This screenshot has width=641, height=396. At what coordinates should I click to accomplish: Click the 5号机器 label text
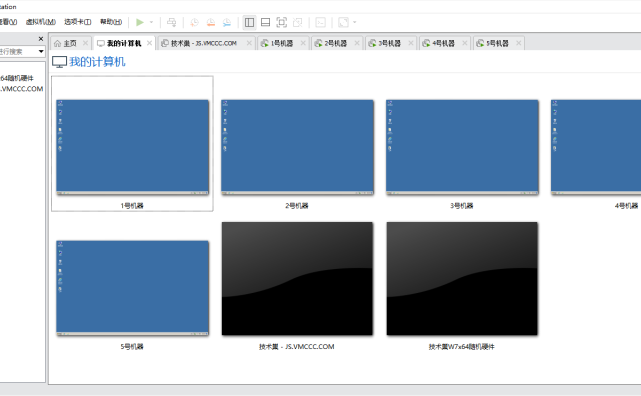[x=132, y=347]
